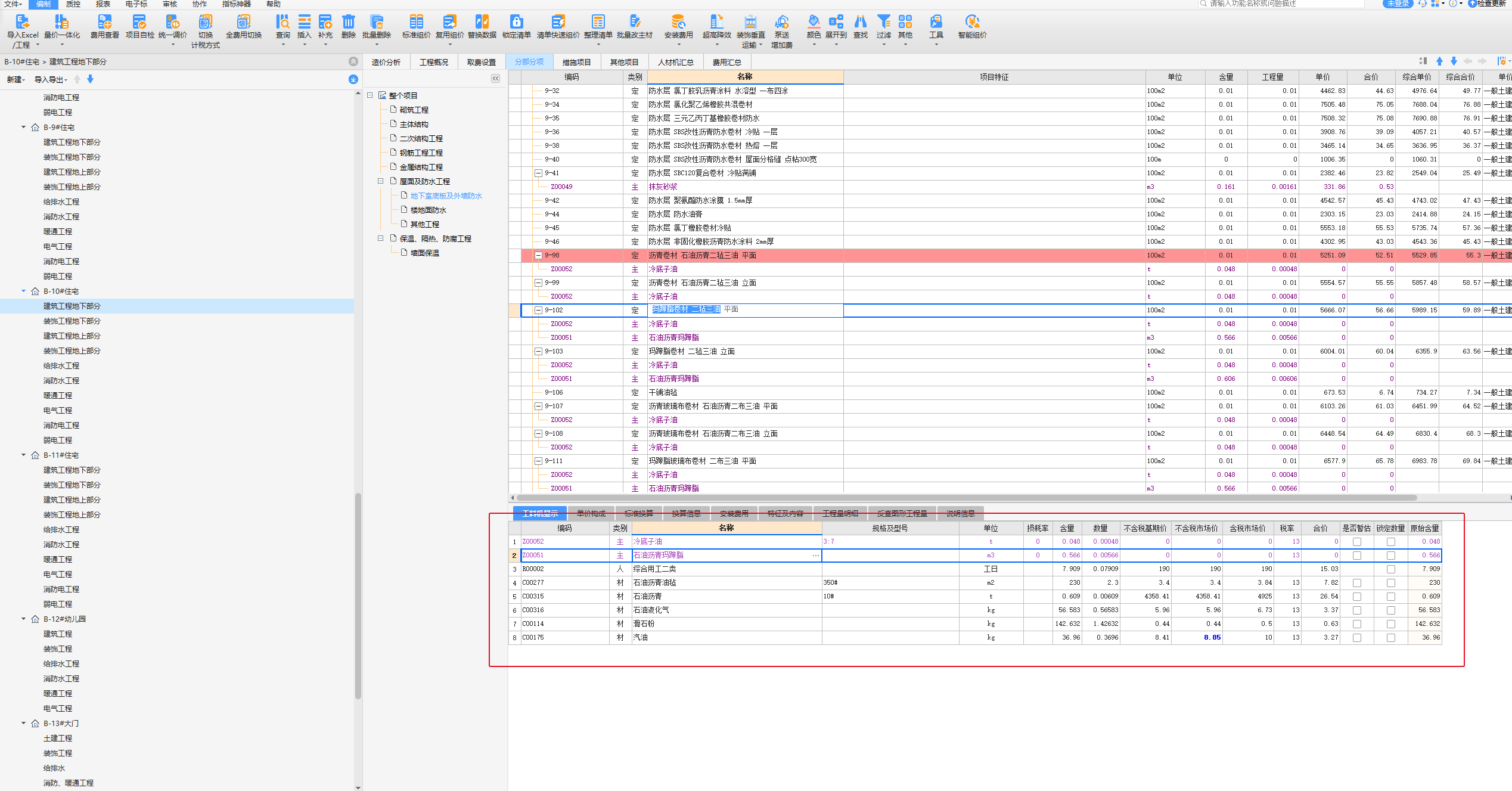Click the 超高降效 toolbar icon
1512x791 pixels.
716,22
